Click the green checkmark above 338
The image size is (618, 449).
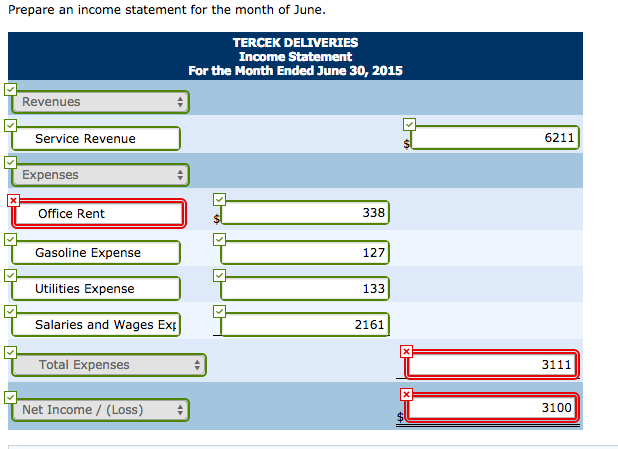click(220, 199)
